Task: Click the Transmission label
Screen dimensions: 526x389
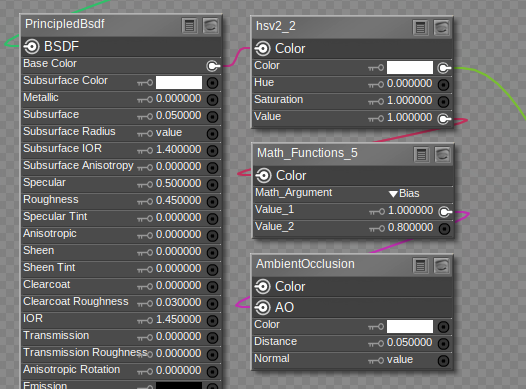Action: coord(56,335)
